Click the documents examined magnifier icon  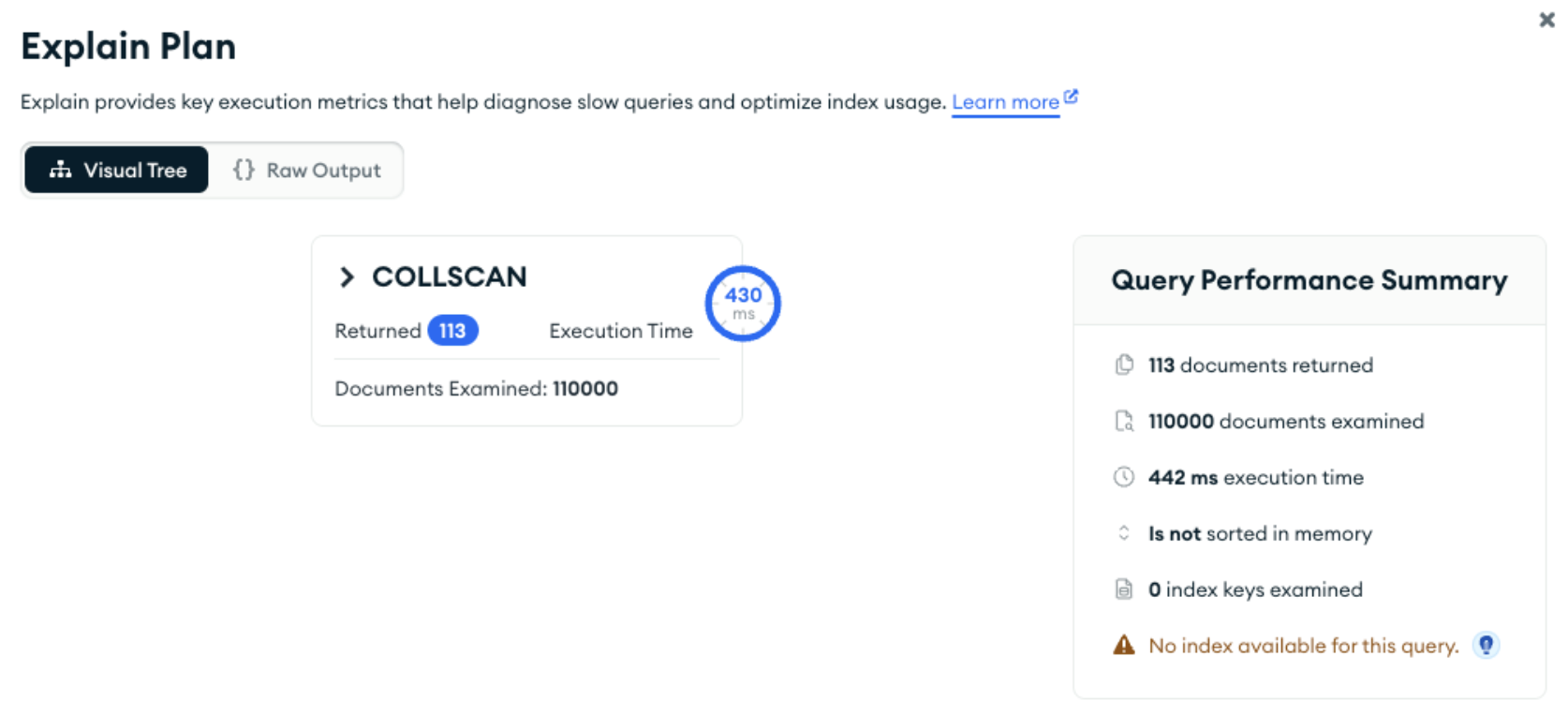[1123, 421]
